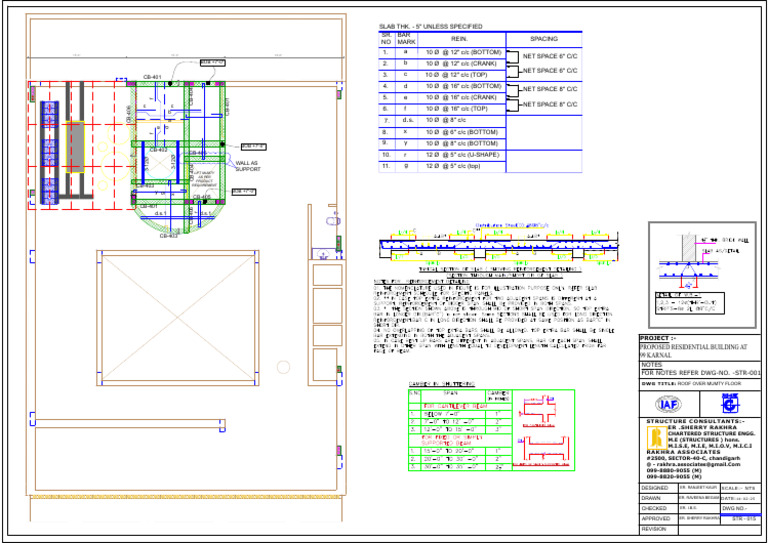The image size is (768, 543).
Task: Select cell '10 Ø @ 8" c/c (BOTTOM)'
Action: click(461, 143)
